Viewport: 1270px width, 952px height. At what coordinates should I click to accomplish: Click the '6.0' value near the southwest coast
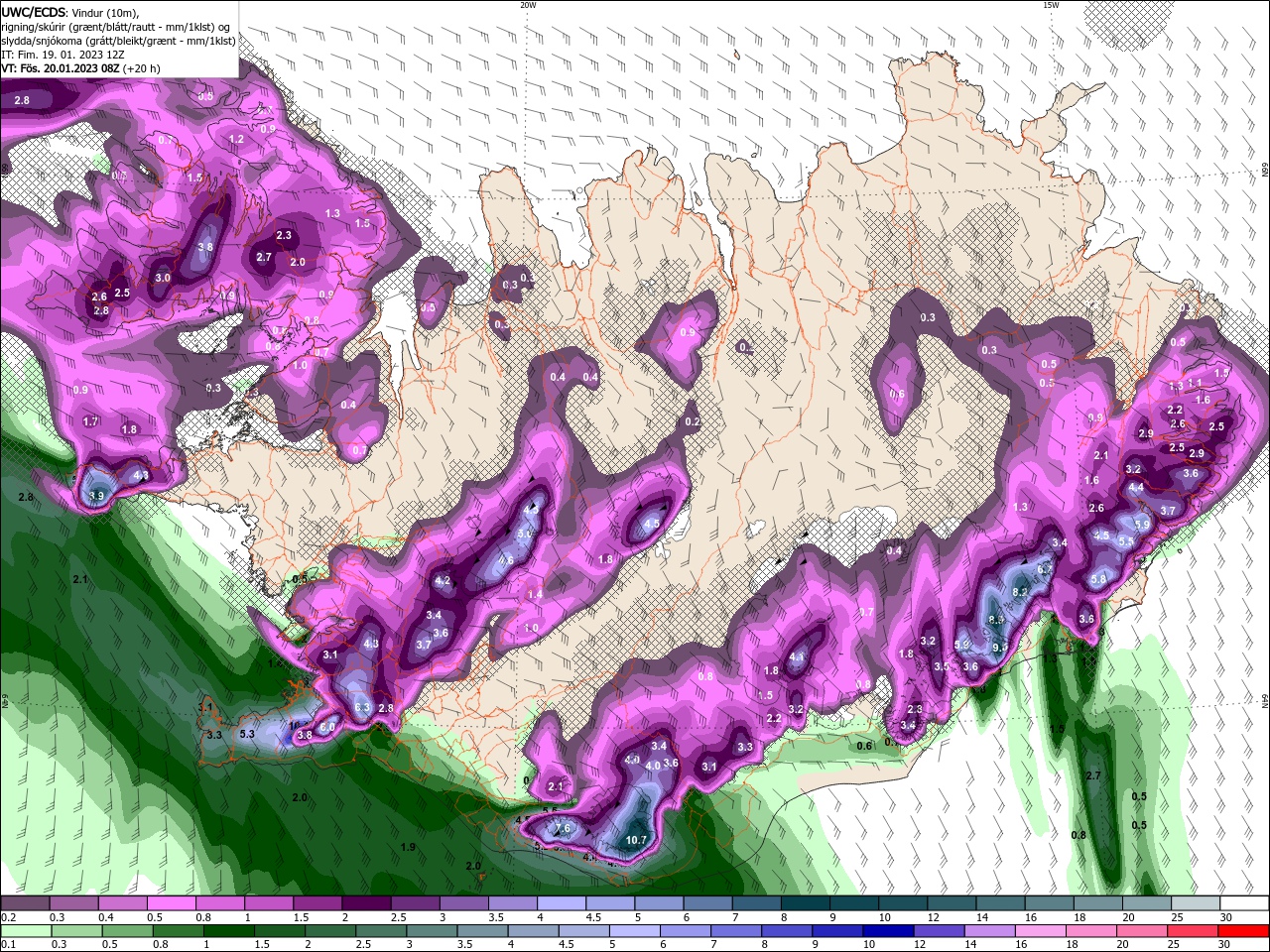pos(327,728)
